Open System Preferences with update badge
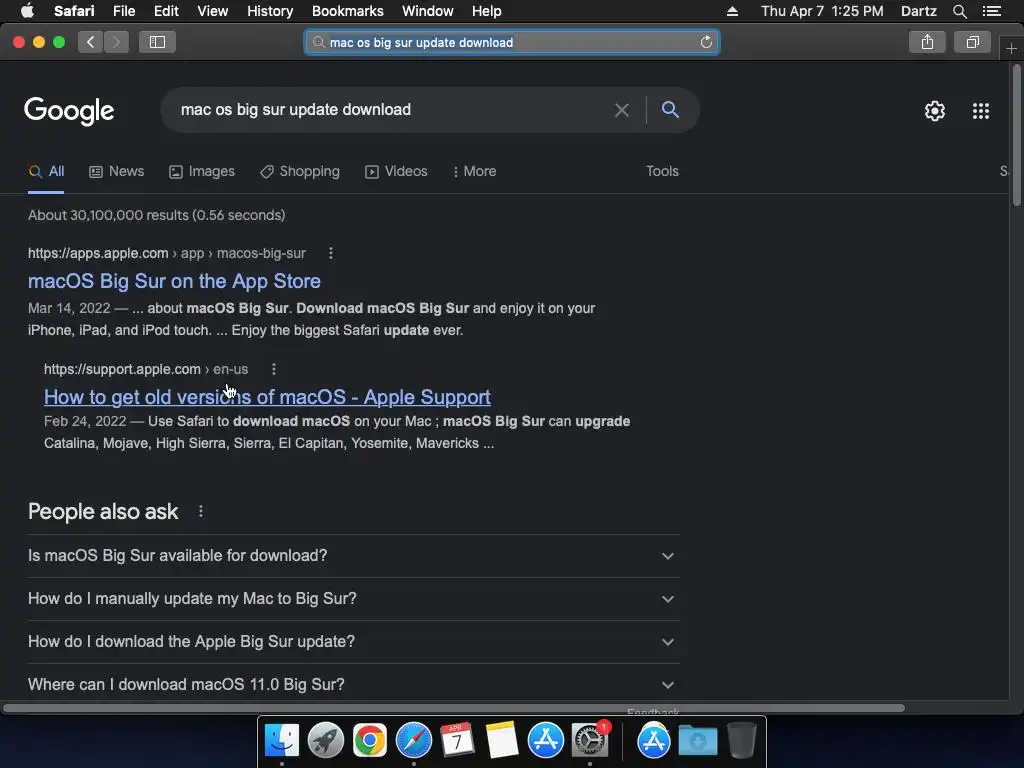1024x768 pixels. tap(590, 741)
